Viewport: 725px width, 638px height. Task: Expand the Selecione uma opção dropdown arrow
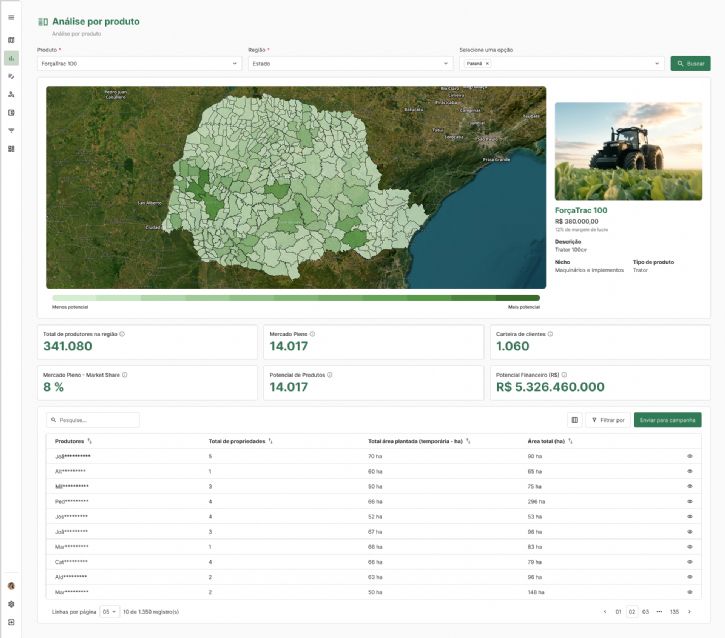(657, 64)
